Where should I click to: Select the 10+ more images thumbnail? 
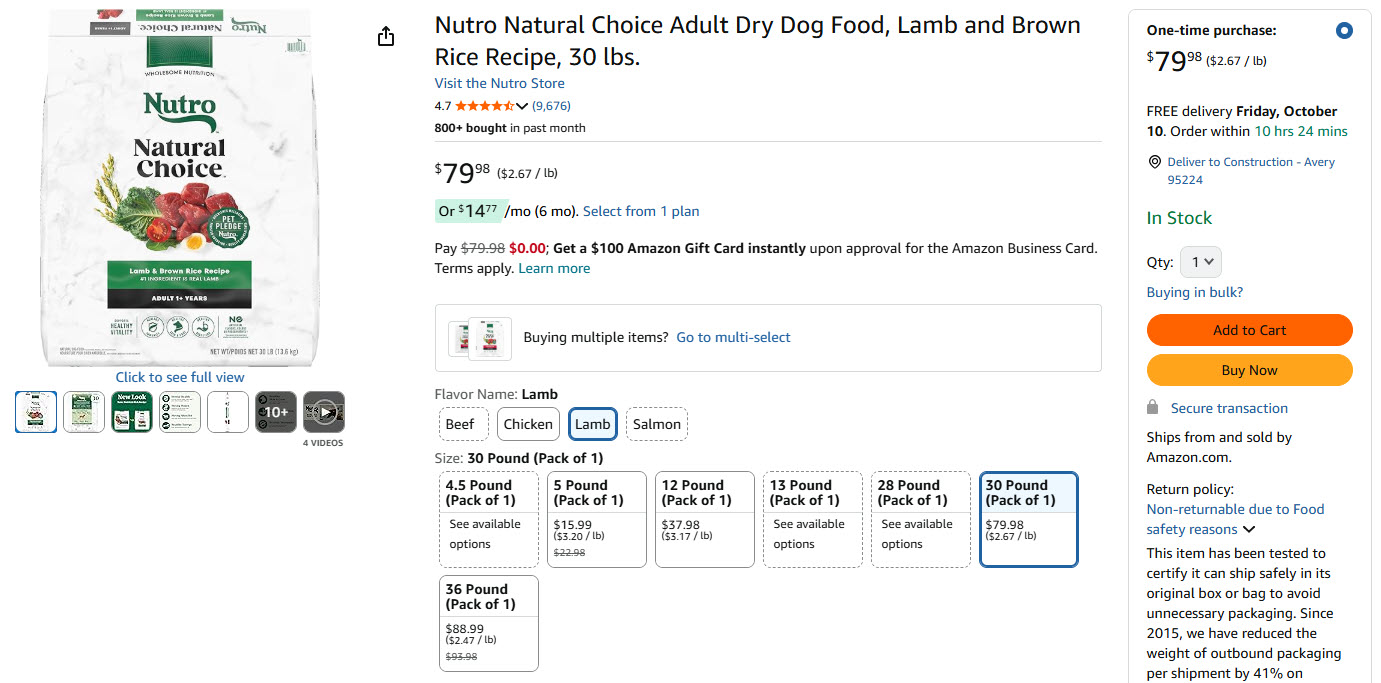click(276, 412)
